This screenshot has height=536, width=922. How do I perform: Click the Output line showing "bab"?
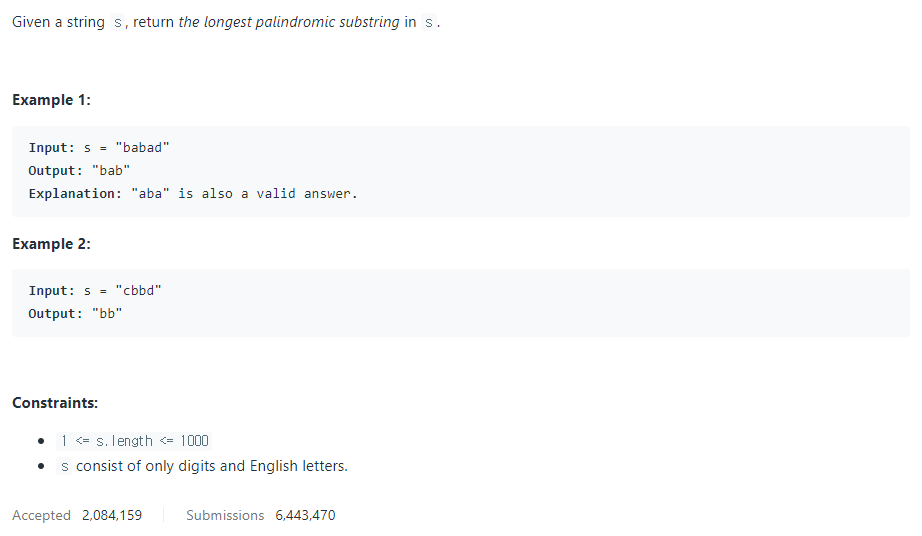click(x=79, y=171)
